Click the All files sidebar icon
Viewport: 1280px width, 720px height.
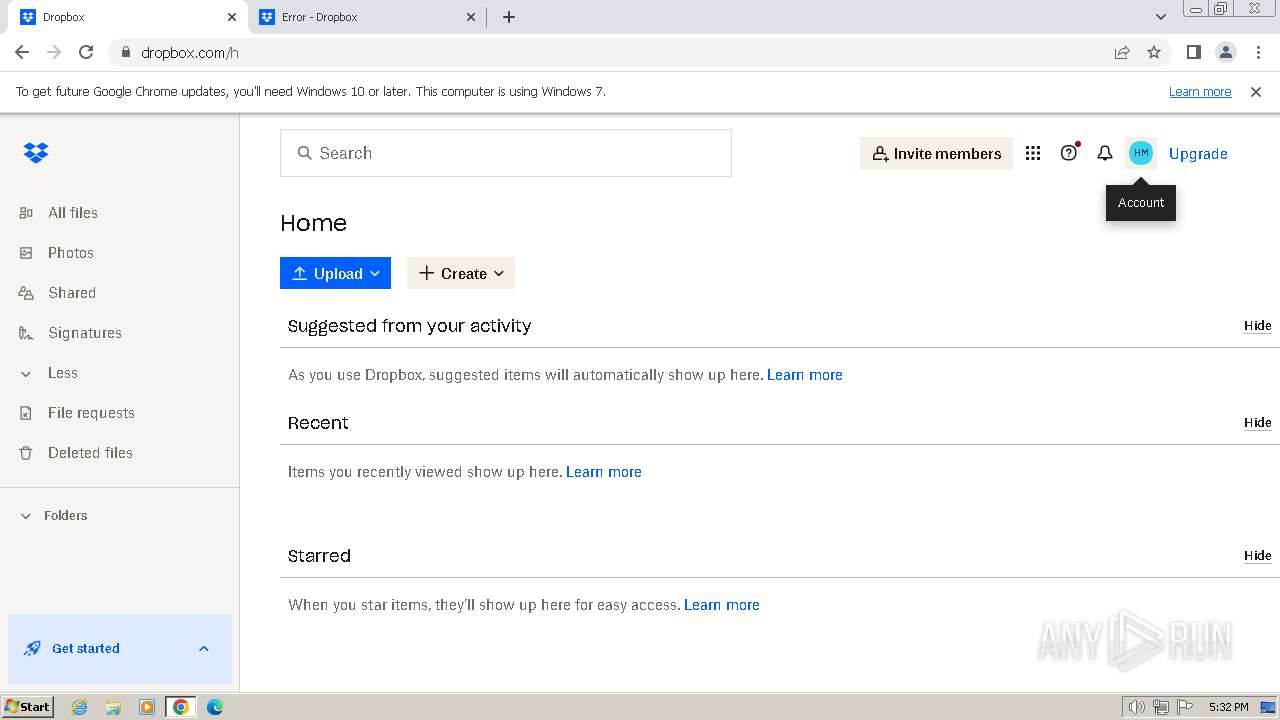[26, 213]
